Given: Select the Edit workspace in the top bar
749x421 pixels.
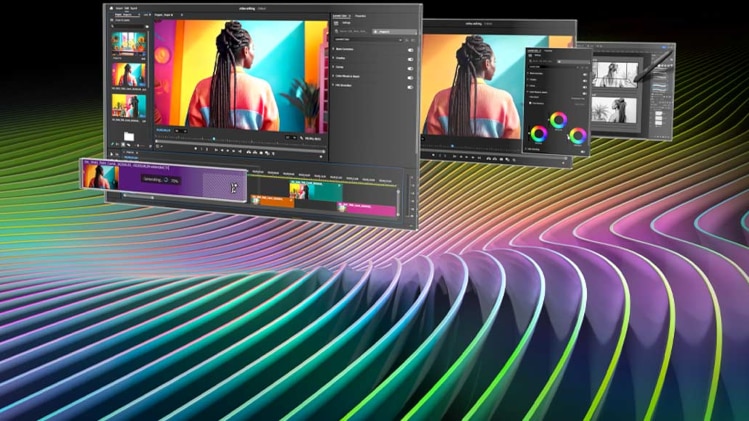Looking at the screenshot, I should pos(127,8).
